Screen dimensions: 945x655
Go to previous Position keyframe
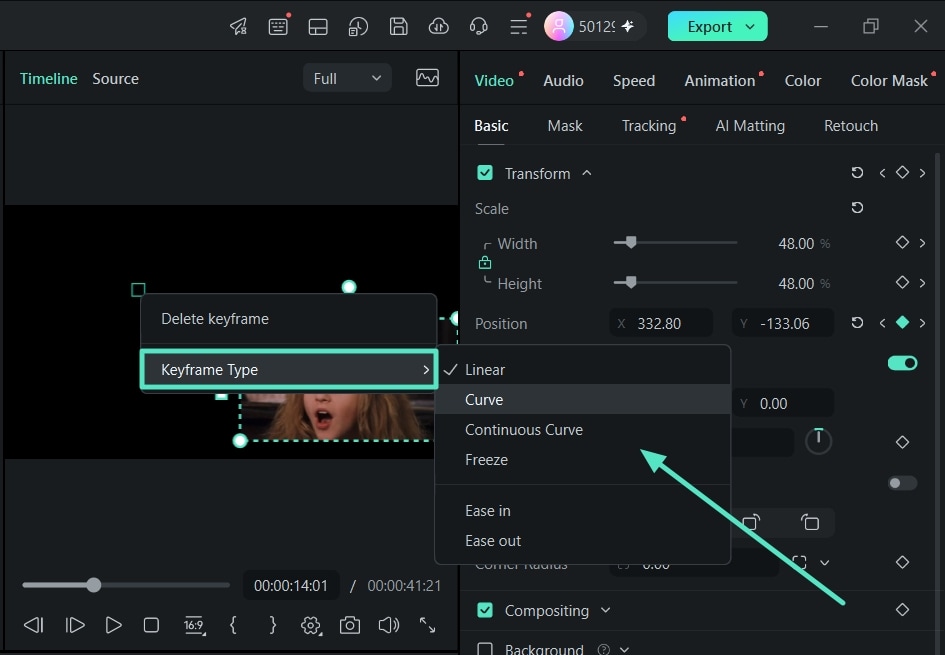[x=882, y=323]
